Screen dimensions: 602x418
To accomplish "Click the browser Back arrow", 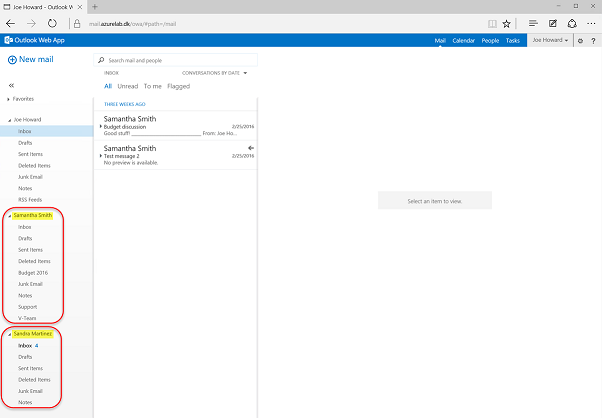I will pos(10,24).
